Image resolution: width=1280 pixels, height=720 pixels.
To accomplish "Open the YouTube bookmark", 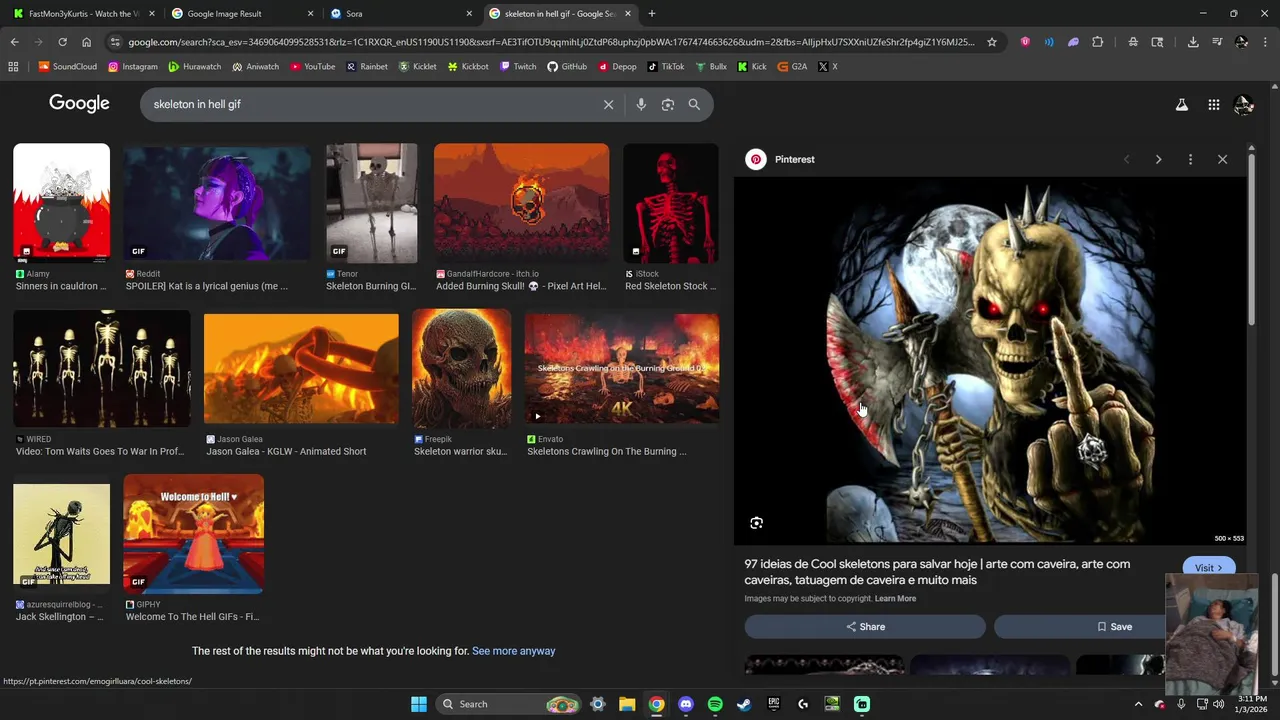I will click(313, 67).
